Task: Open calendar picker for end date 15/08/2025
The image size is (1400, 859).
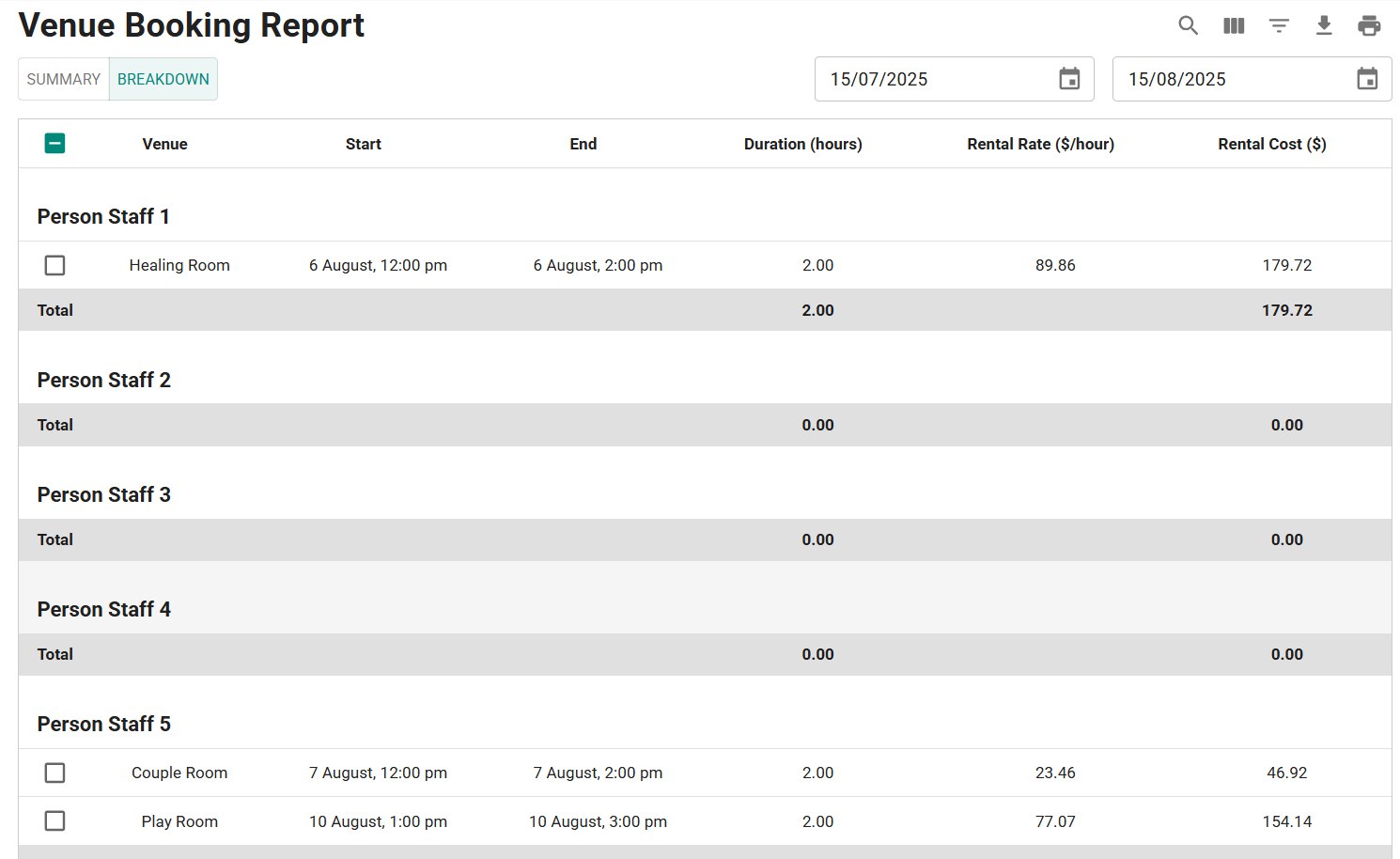Action: click(1367, 79)
